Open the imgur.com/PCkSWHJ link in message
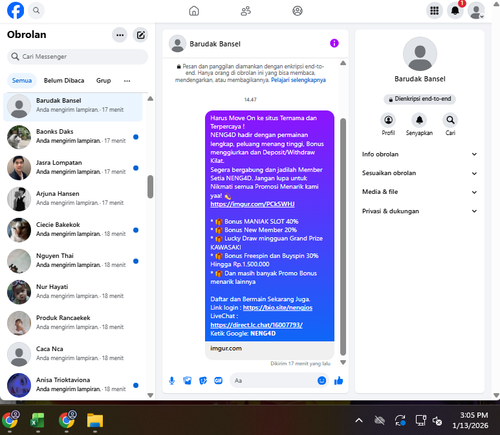The width and height of the screenshot is (500, 435). point(252,204)
